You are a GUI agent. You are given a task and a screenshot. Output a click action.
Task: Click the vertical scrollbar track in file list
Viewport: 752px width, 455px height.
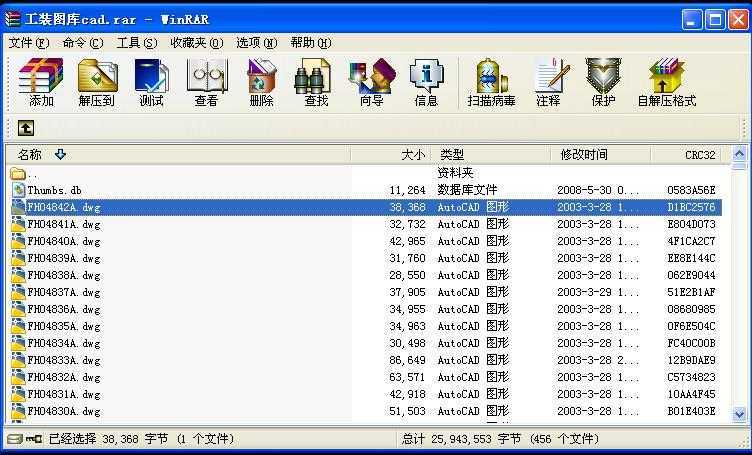tap(739, 288)
